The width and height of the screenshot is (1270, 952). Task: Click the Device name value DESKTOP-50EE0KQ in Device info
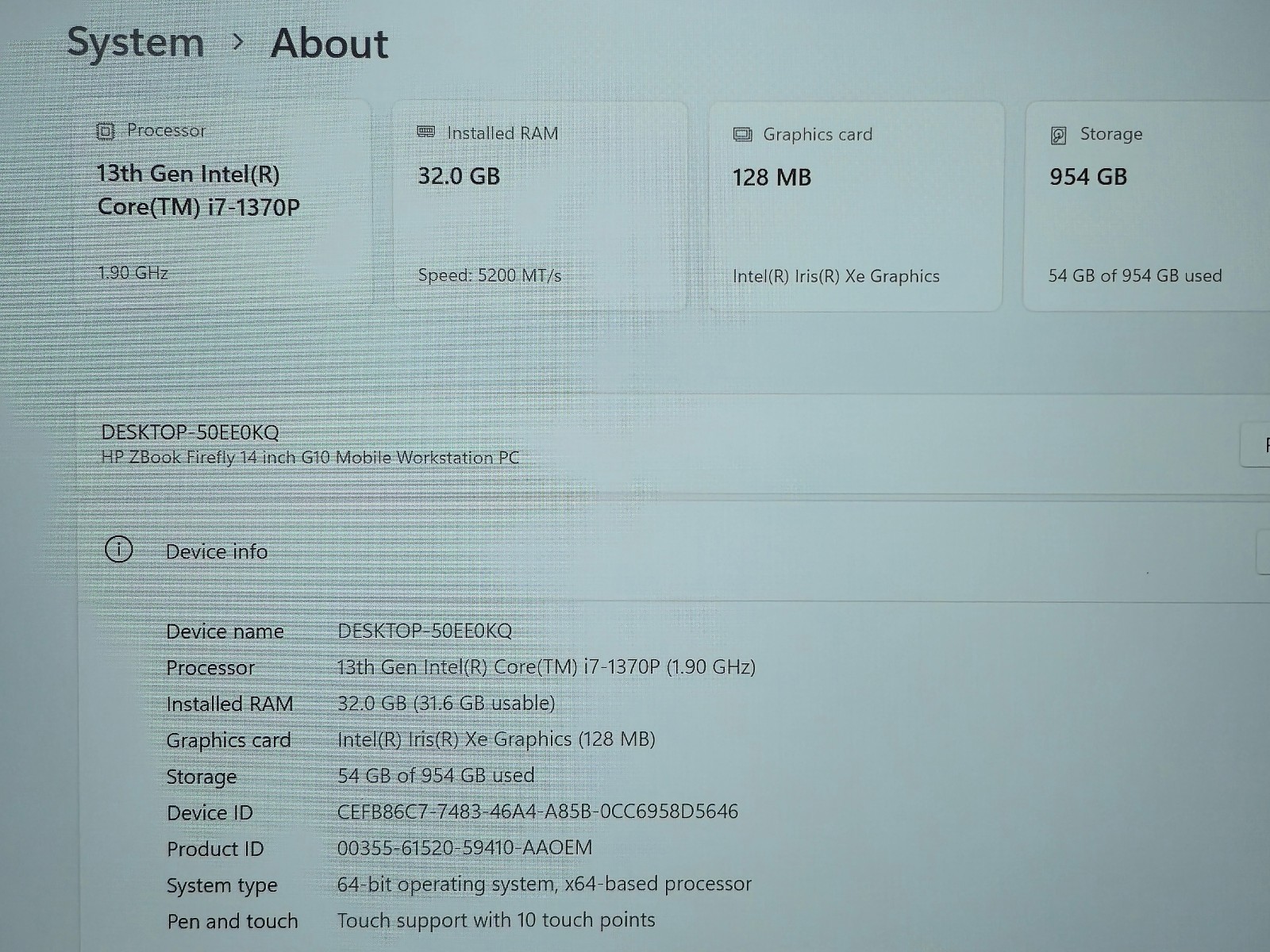pyautogui.click(x=425, y=631)
